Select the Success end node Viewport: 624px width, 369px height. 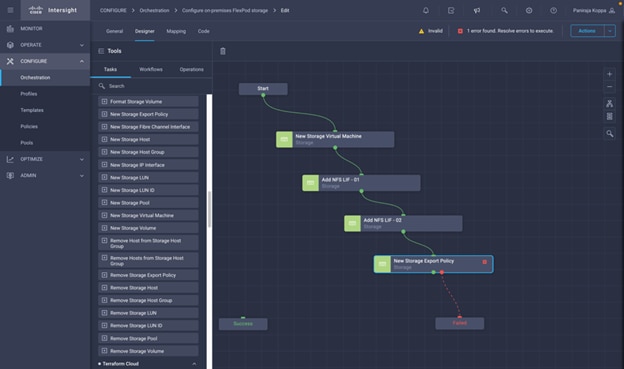[243, 324]
